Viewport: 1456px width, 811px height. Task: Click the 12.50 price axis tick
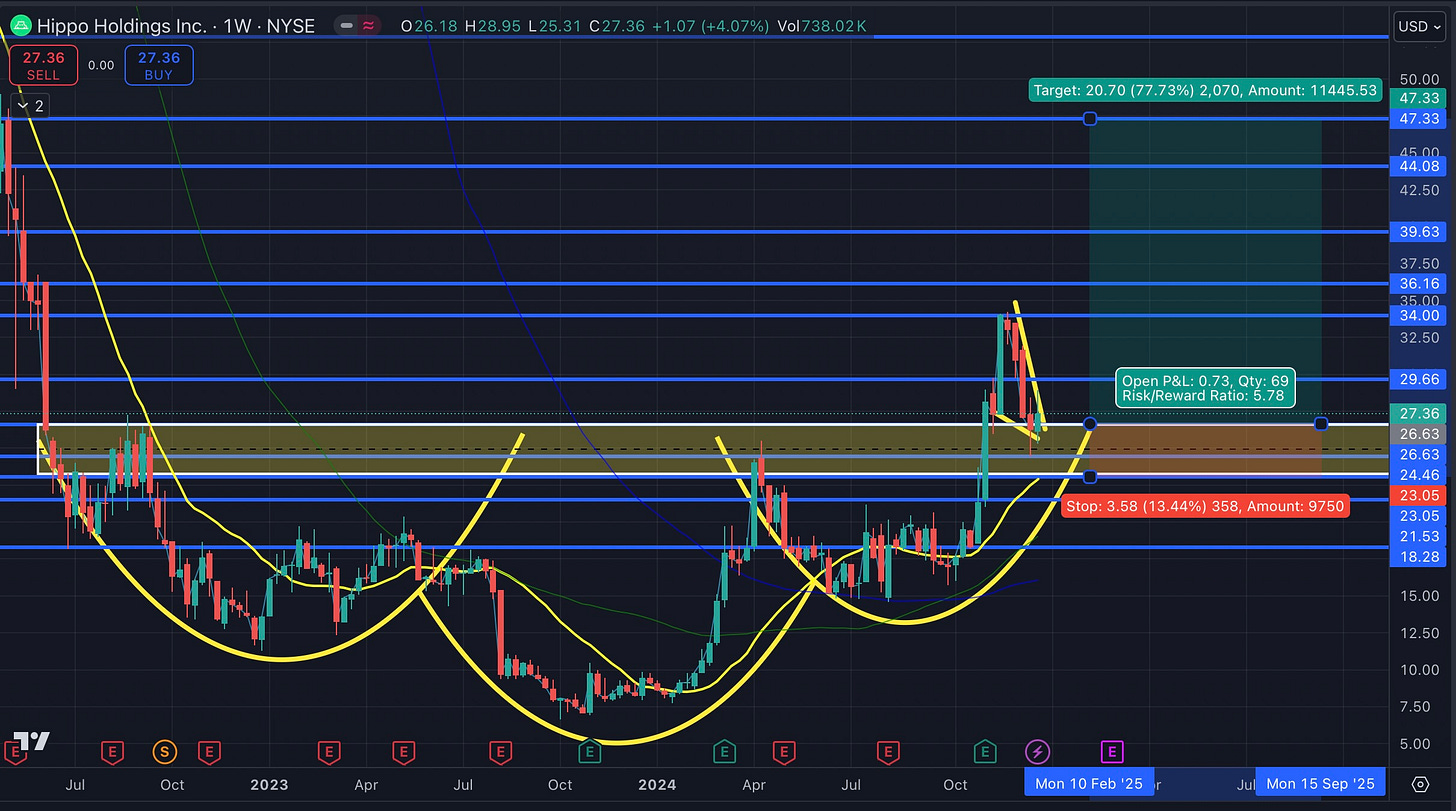[x=1420, y=632]
